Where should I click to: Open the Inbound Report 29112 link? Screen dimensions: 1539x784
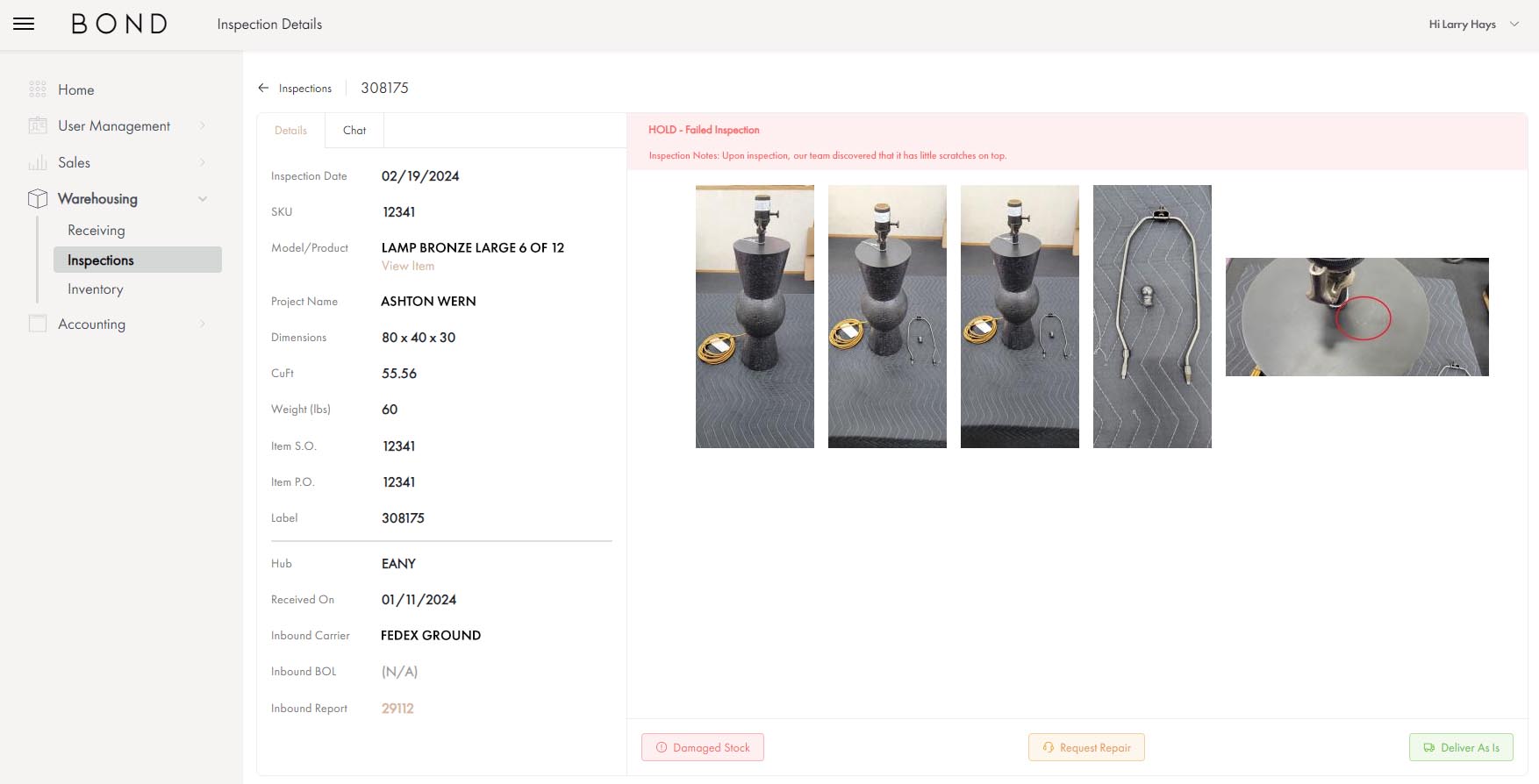[x=397, y=709]
